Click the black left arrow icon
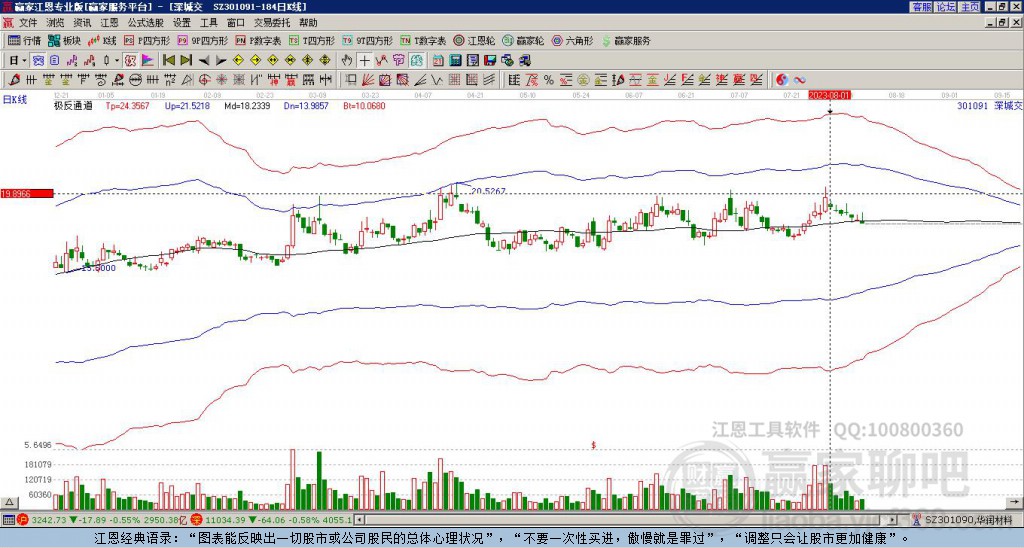This screenshot has height=548, width=1024. tap(204, 61)
